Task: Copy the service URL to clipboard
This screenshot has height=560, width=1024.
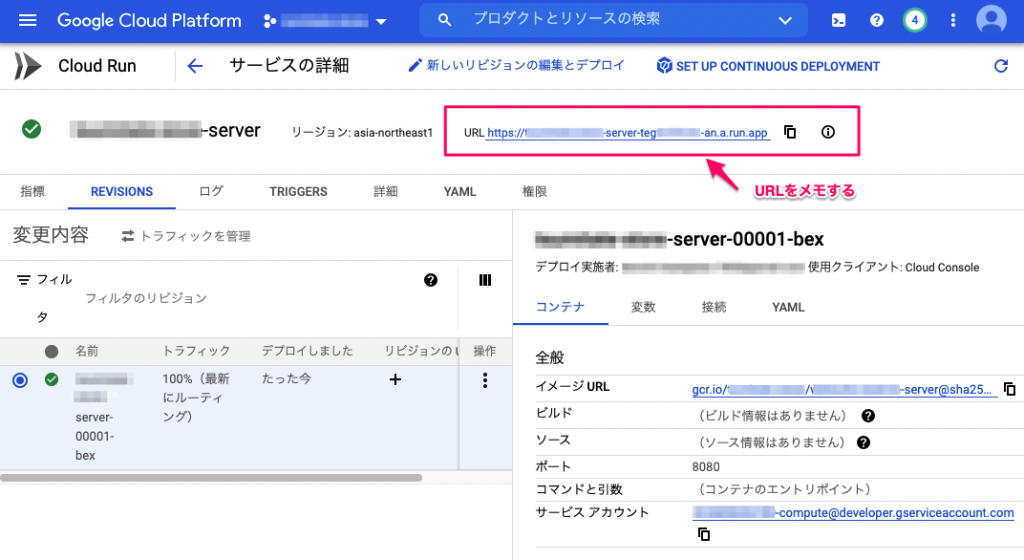Action: click(x=790, y=132)
